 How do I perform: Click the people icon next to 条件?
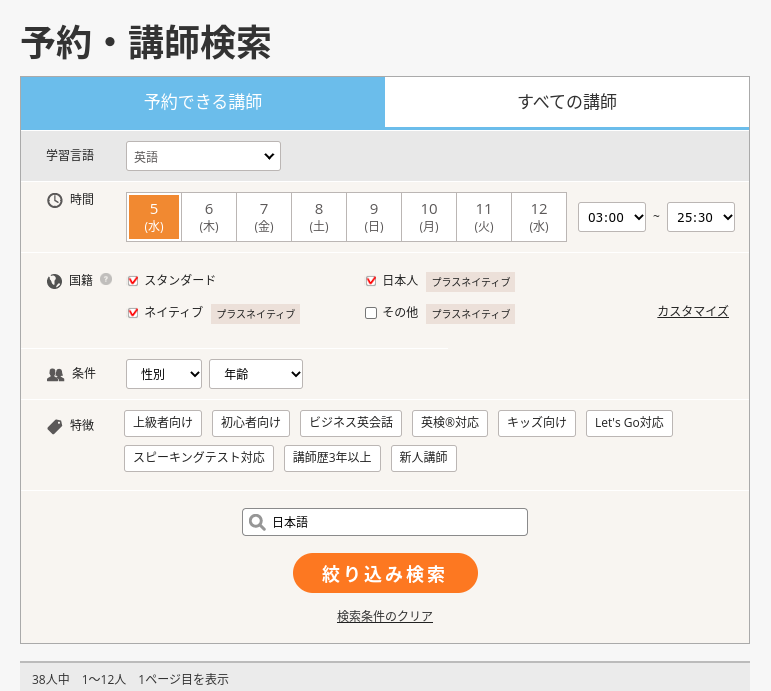click(x=55, y=375)
